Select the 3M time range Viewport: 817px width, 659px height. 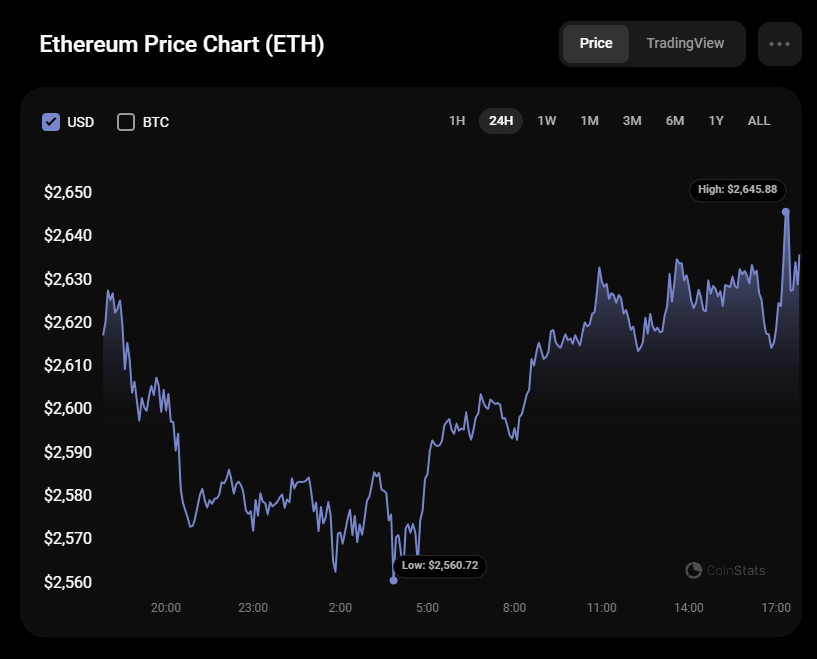[632, 121]
